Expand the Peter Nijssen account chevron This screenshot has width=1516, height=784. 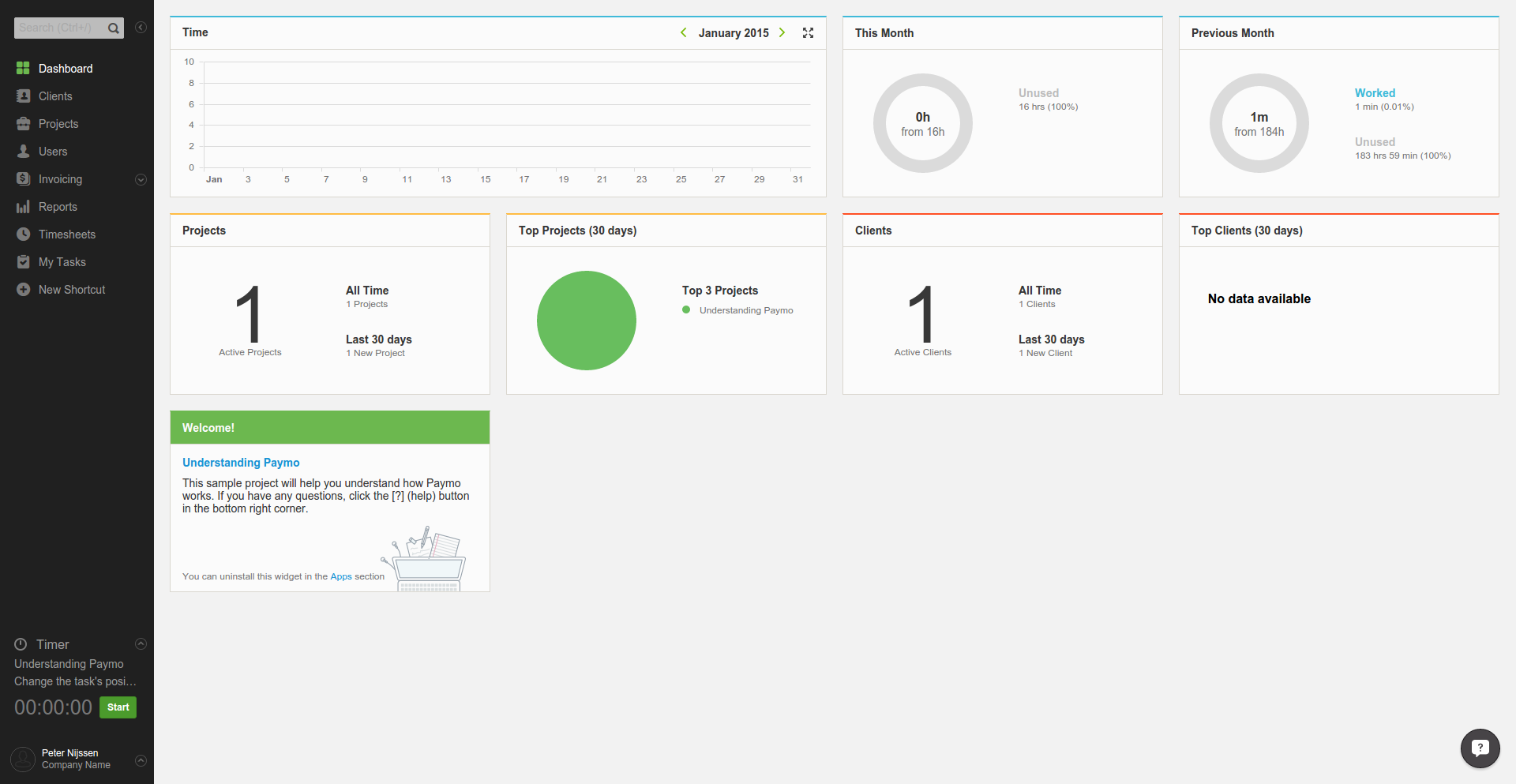(x=141, y=760)
